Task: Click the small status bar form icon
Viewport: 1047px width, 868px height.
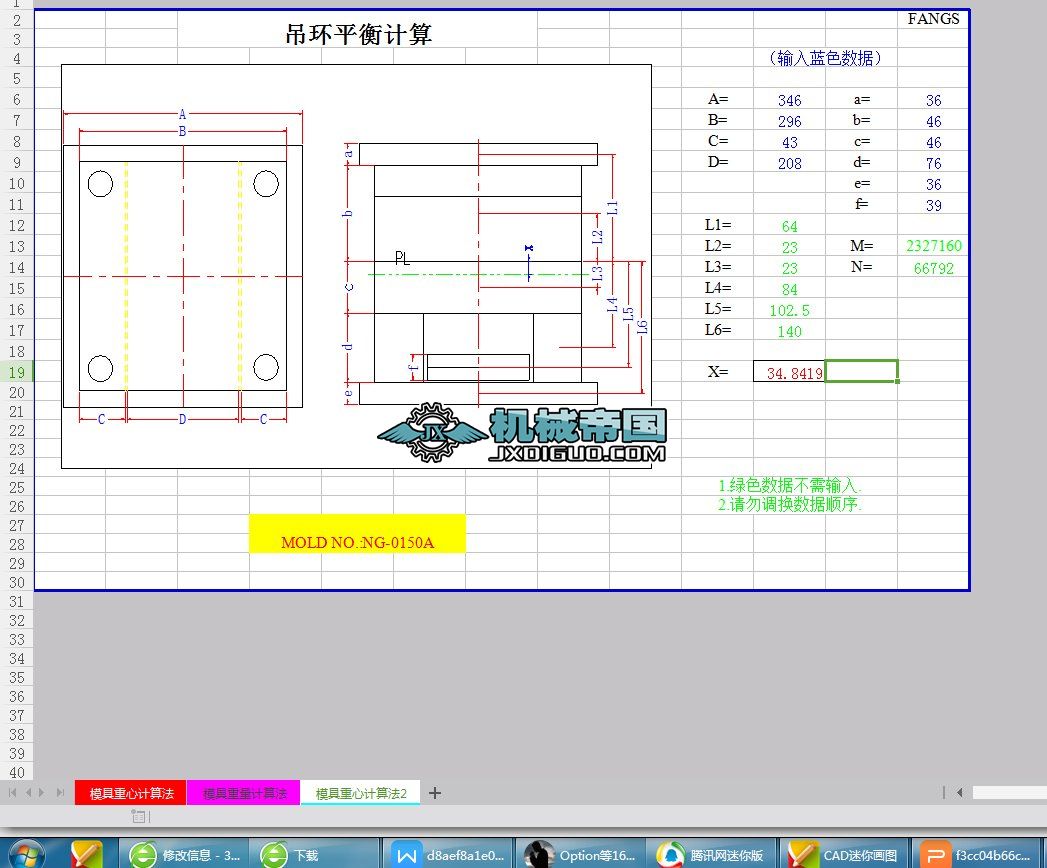Action: click(140, 816)
